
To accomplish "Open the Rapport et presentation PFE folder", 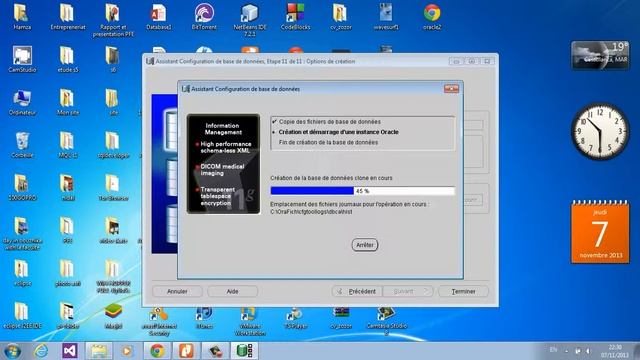I will click(113, 20).
